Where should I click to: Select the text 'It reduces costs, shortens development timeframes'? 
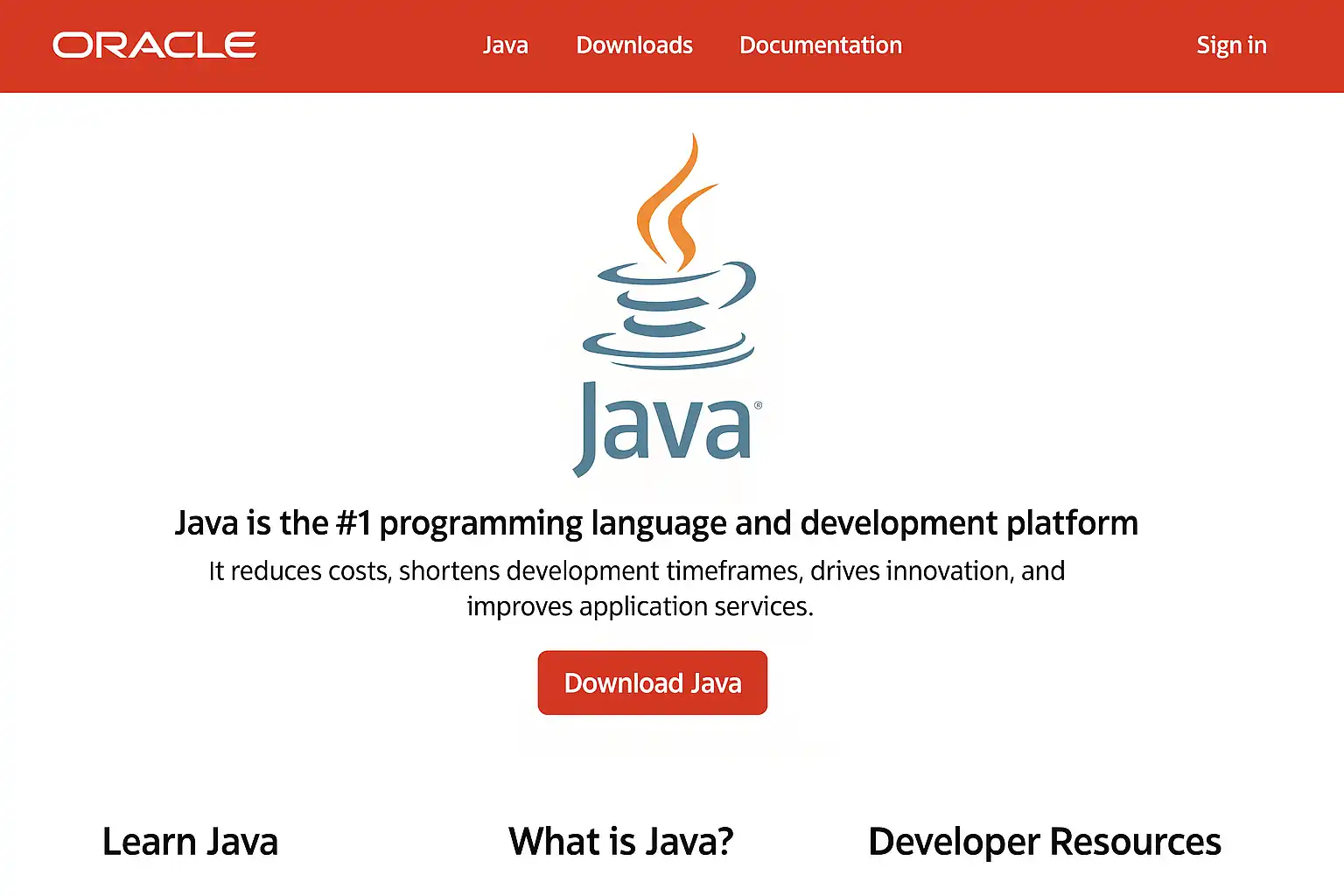(505, 570)
